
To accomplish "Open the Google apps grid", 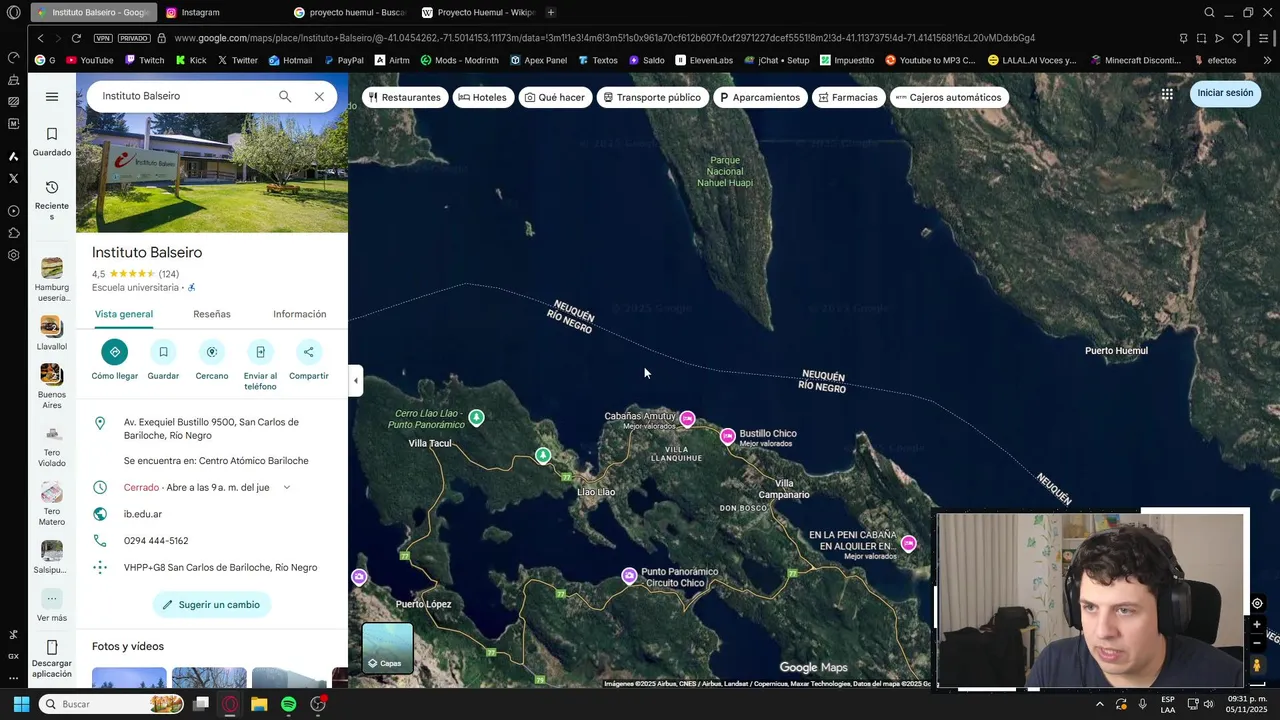I will tap(1167, 94).
